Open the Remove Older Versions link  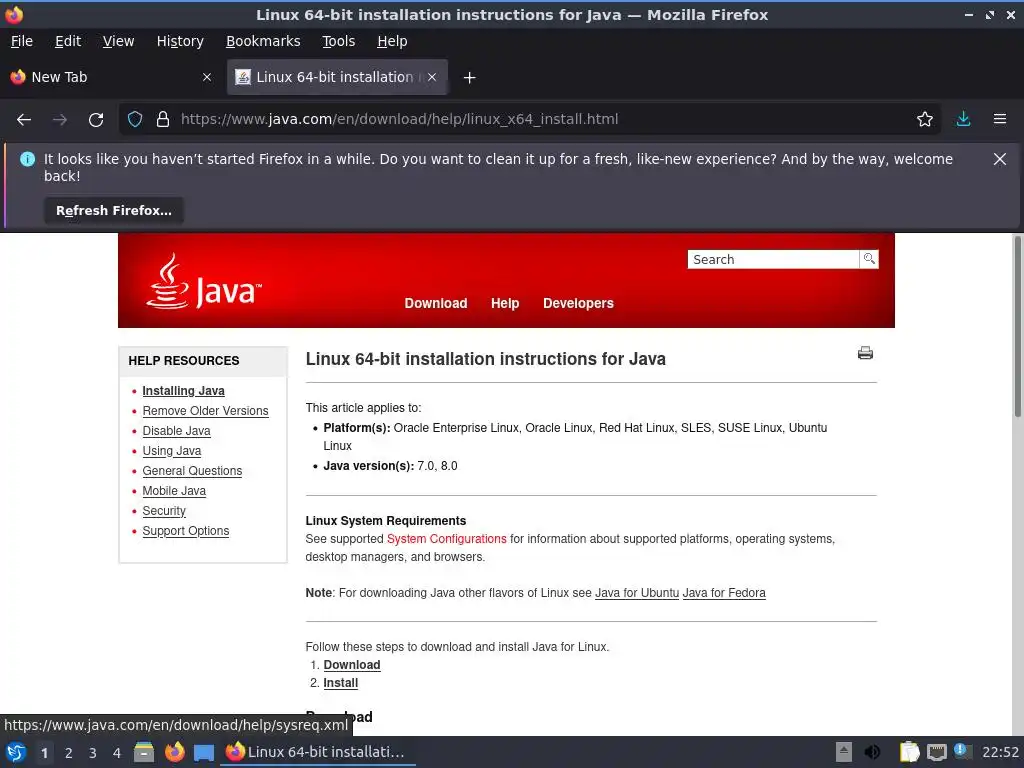click(x=205, y=411)
